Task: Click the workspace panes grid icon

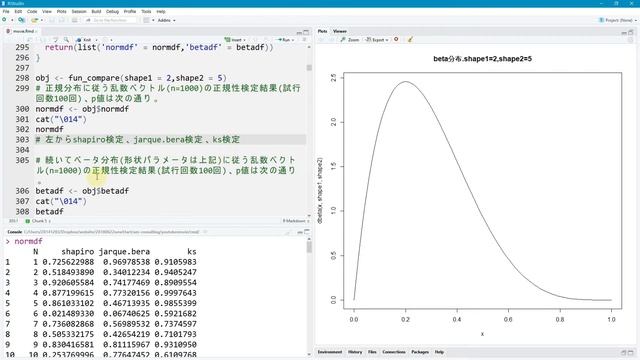Action: [146, 20]
